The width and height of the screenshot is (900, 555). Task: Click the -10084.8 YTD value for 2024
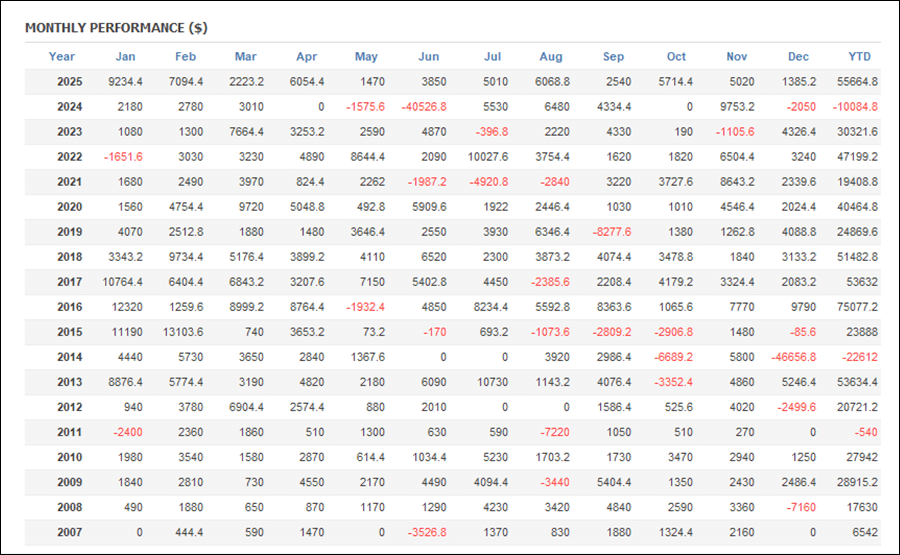tap(855, 107)
